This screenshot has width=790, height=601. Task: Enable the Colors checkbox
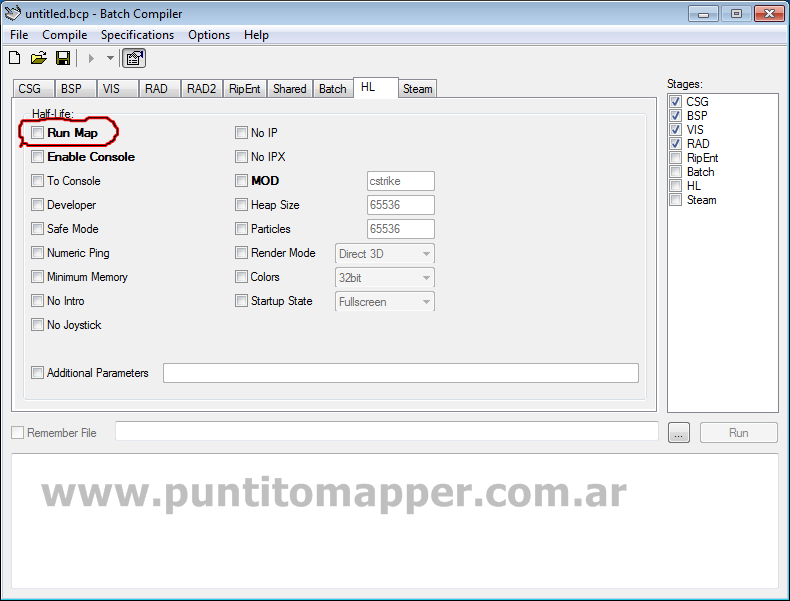[241, 277]
